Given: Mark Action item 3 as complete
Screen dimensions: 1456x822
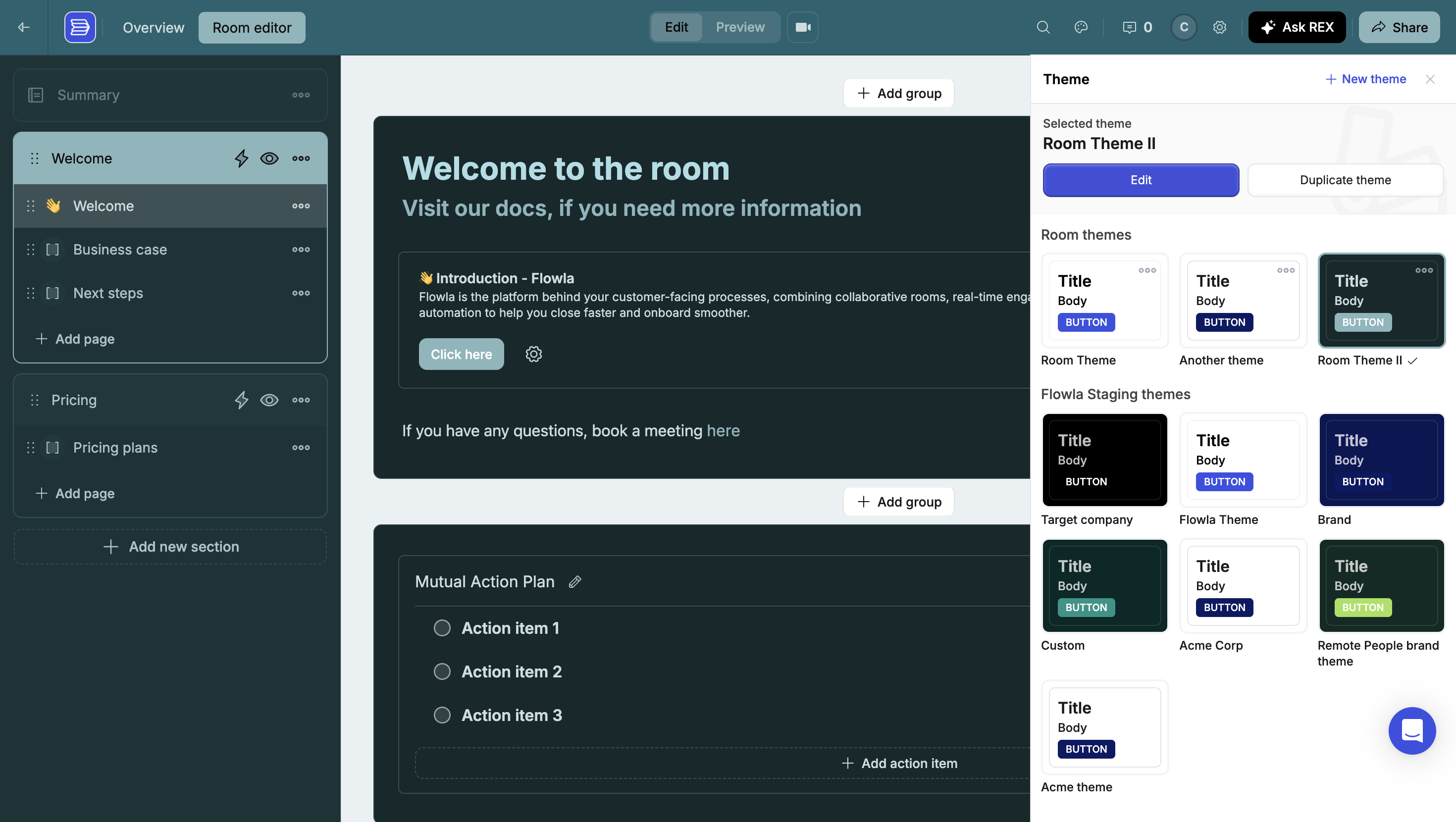Looking at the screenshot, I should coord(442,715).
